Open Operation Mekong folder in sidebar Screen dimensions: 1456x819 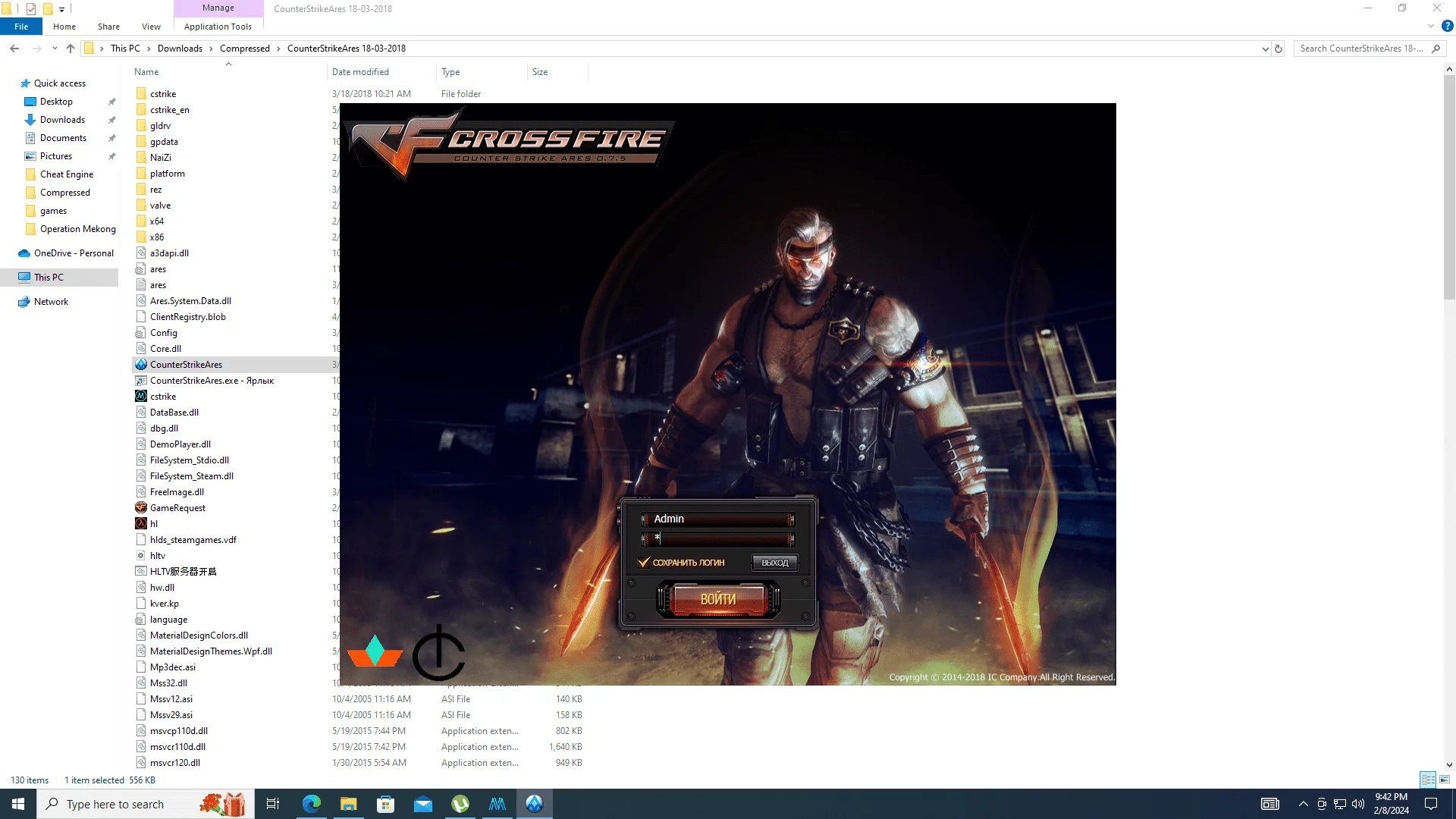pos(77,229)
